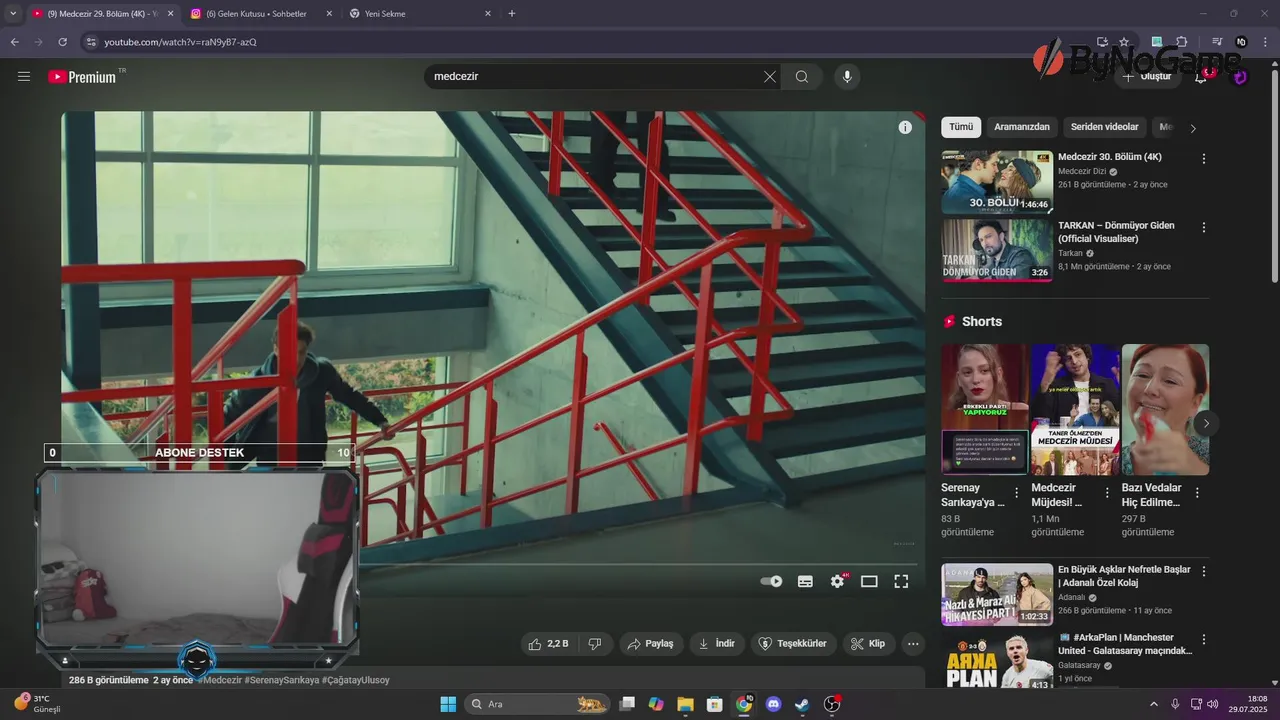Open YouTube notifications bell
Viewport: 1280px width, 720px height.
[x=1202, y=77]
